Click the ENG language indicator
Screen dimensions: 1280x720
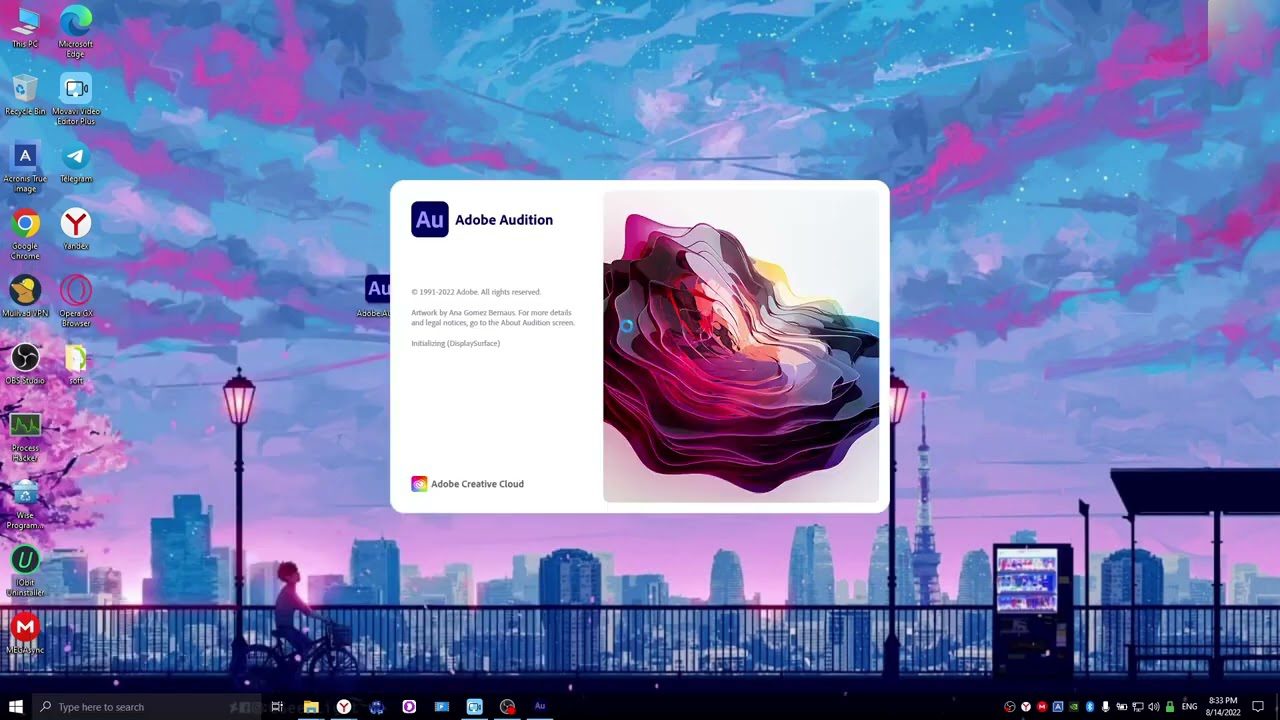[x=1189, y=706]
